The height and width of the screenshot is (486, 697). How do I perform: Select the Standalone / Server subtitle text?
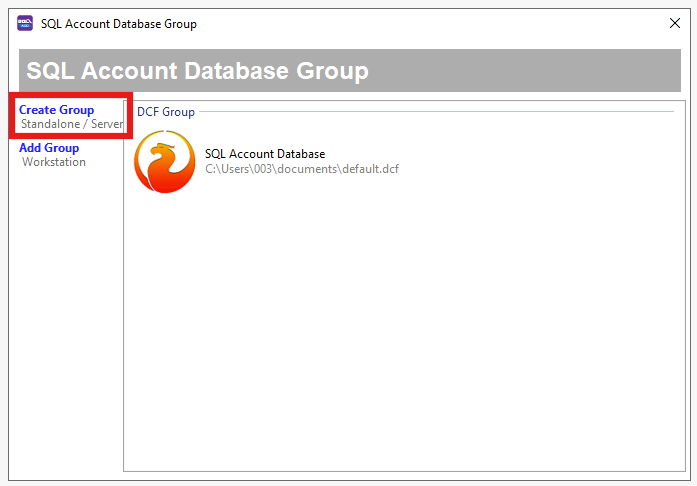click(72, 124)
